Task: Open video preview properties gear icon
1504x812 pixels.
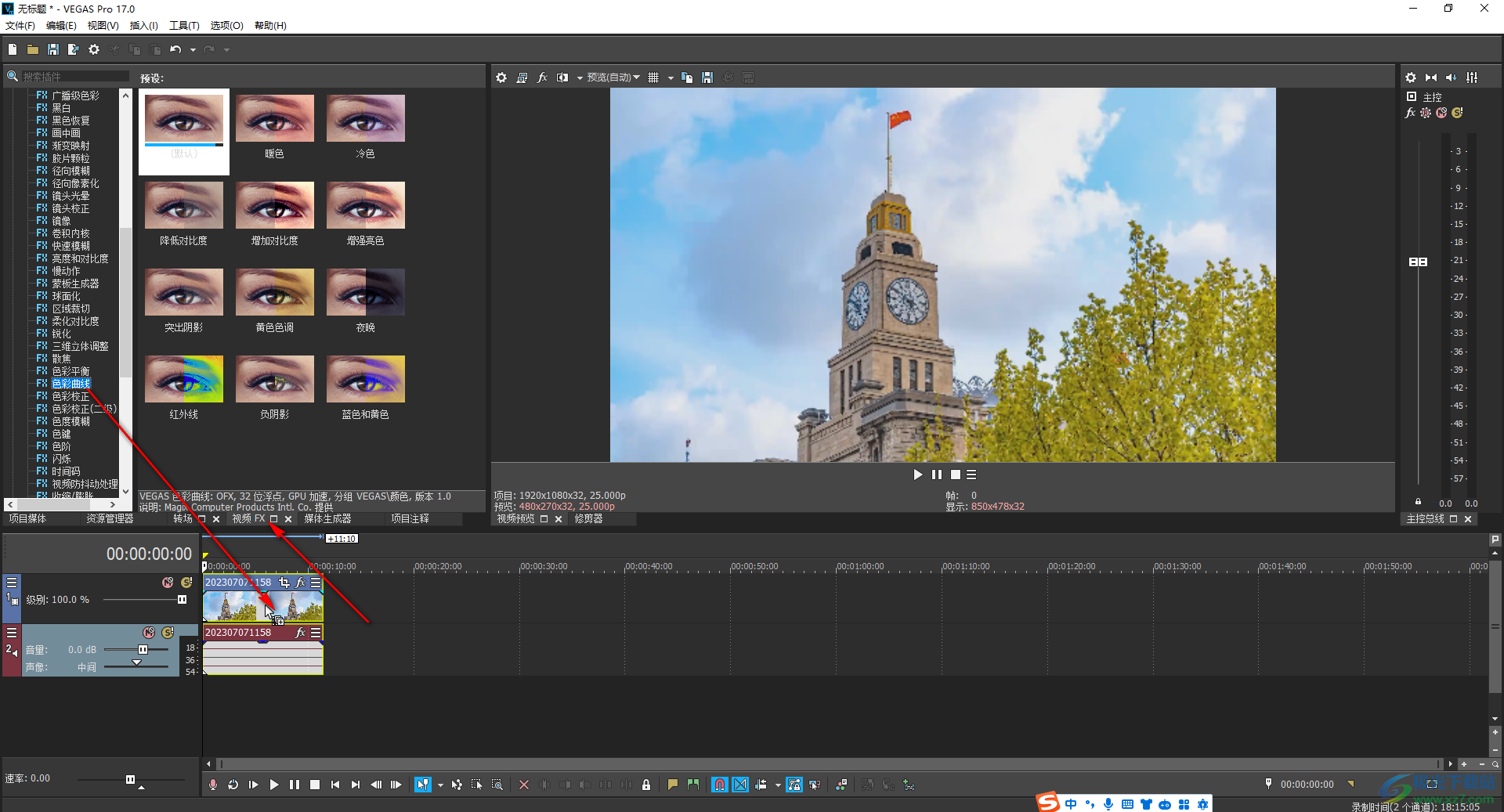Action: tap(501, 78)
